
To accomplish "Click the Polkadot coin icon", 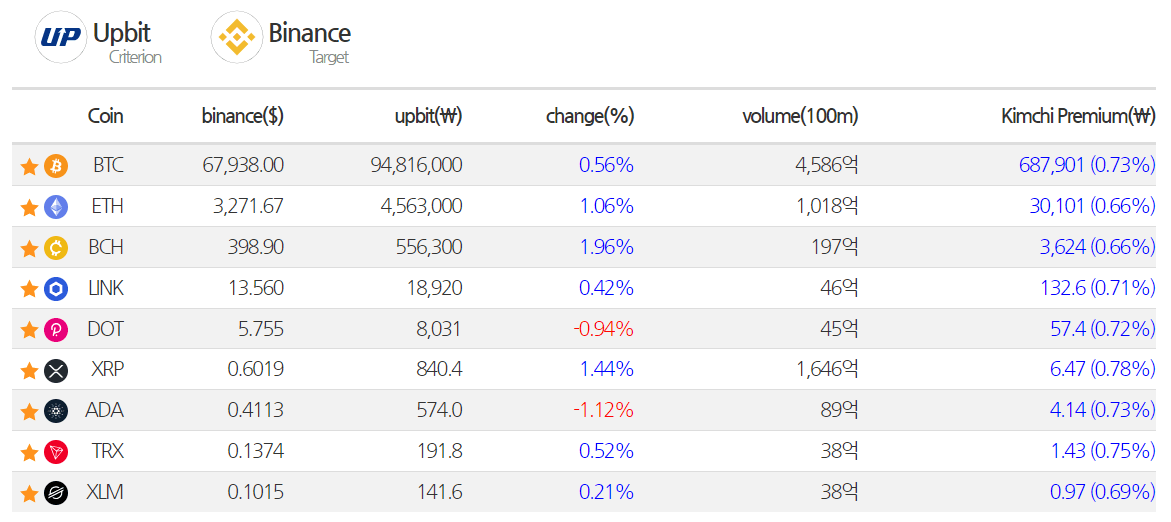I will click(56, 330).
